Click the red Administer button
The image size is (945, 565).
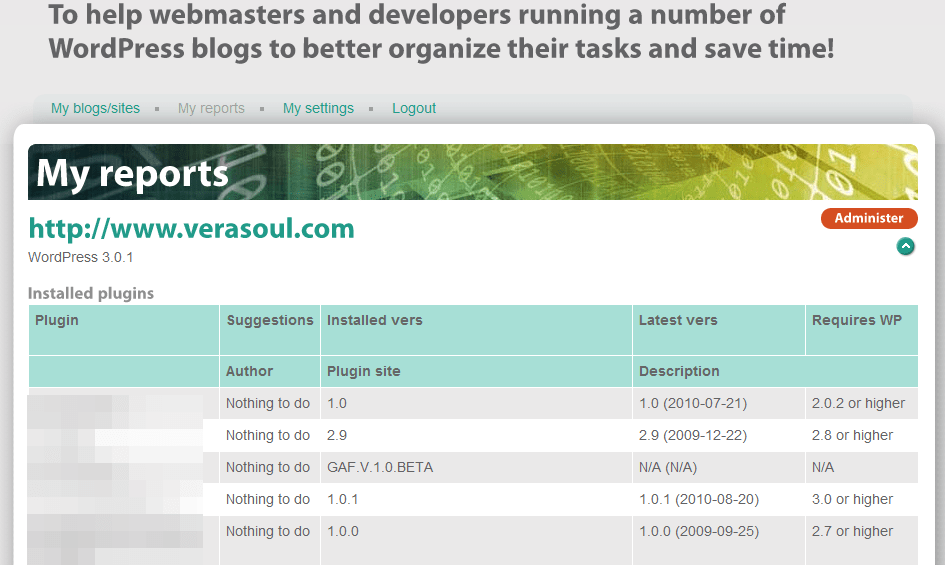coord(868,218)
